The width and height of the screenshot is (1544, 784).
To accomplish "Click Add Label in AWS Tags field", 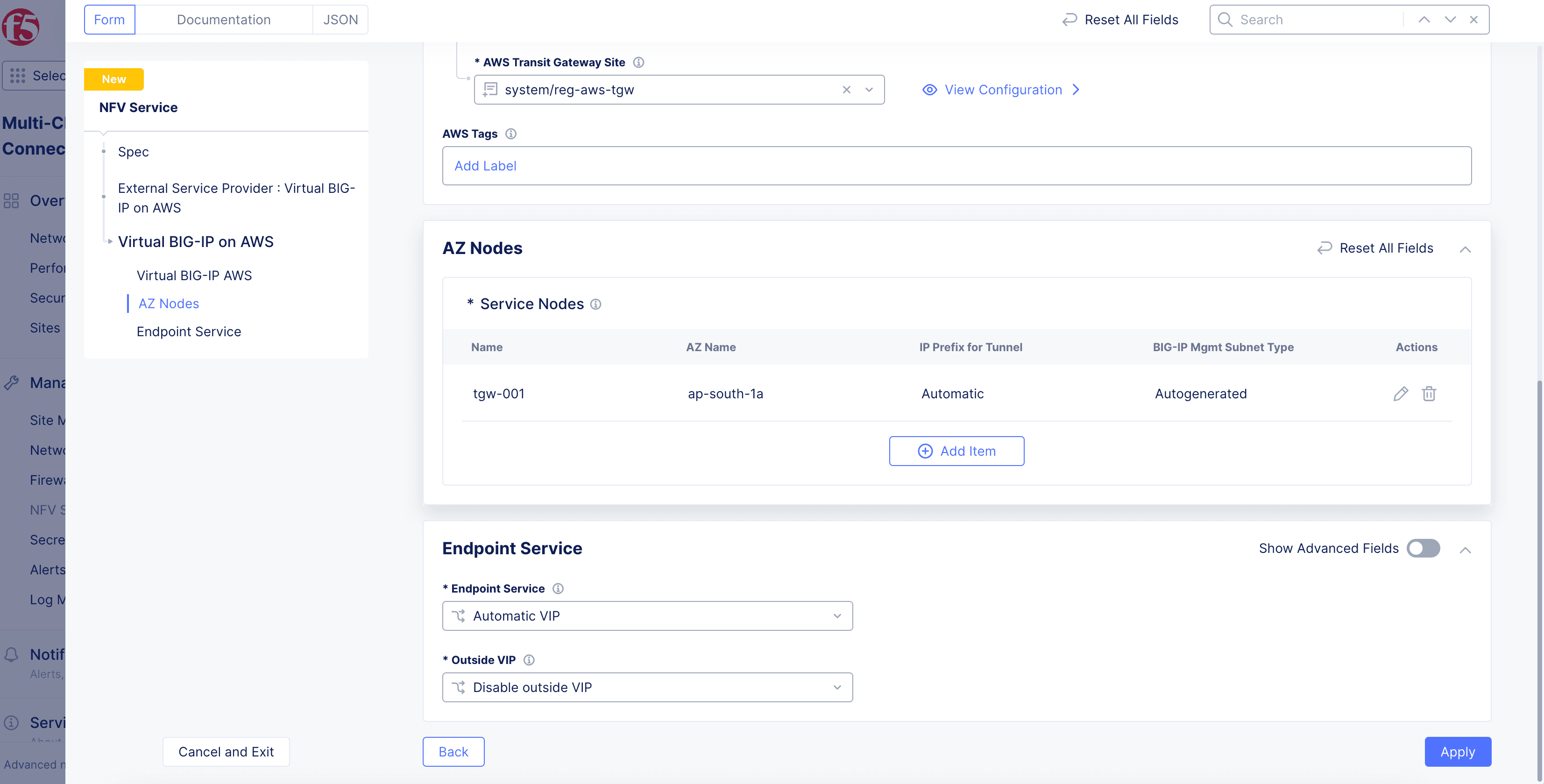I will click(486, 166).
